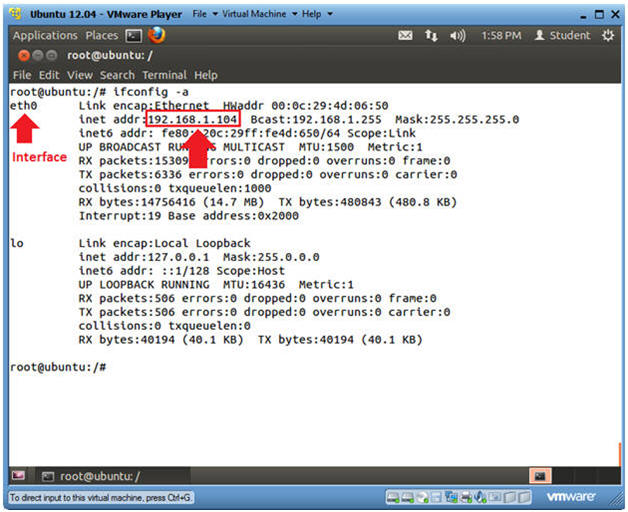The image size is (628, 512).
Task: Select the highlighted workspace in switcher
Action: 540,476
